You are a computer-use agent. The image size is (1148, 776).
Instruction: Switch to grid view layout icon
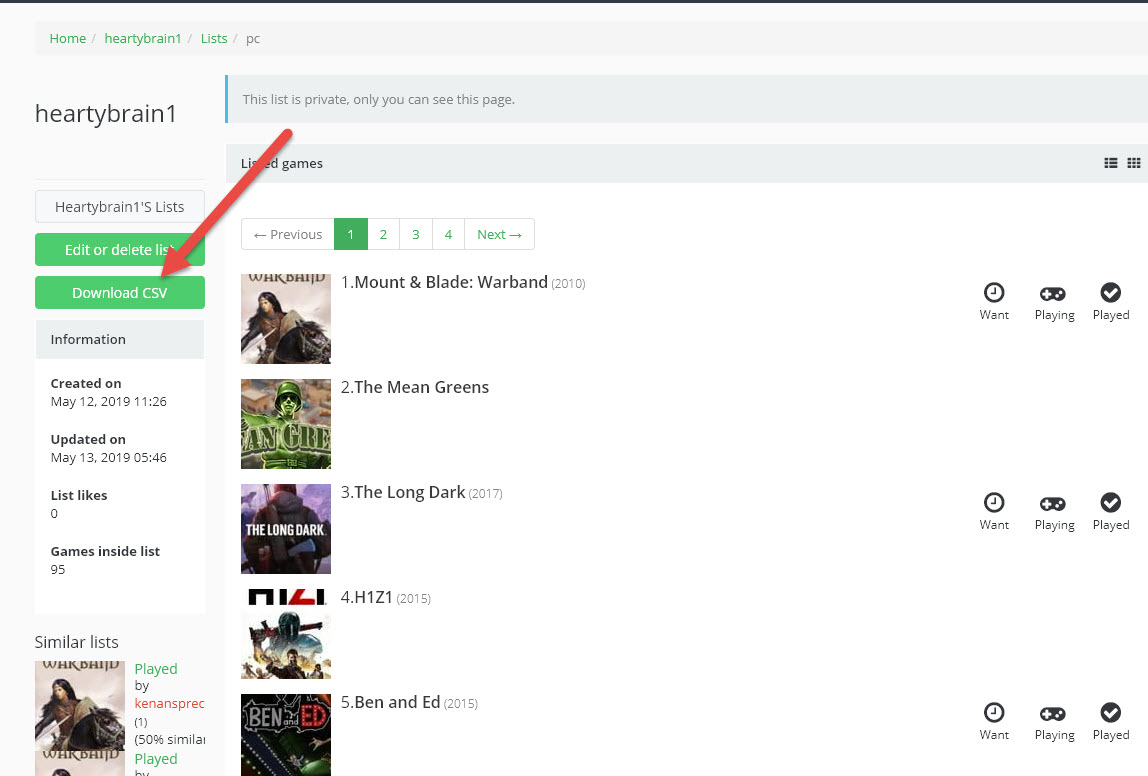(1133, 163)
